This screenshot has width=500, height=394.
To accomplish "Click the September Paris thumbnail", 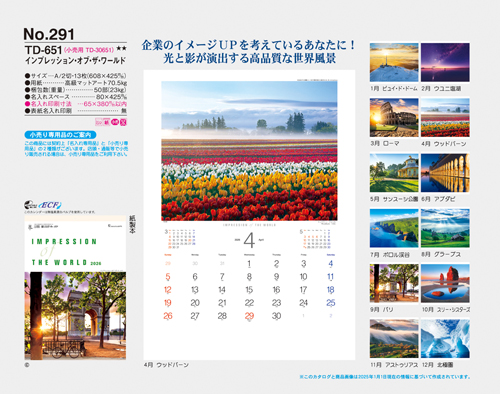I will (x=394, y=283).
